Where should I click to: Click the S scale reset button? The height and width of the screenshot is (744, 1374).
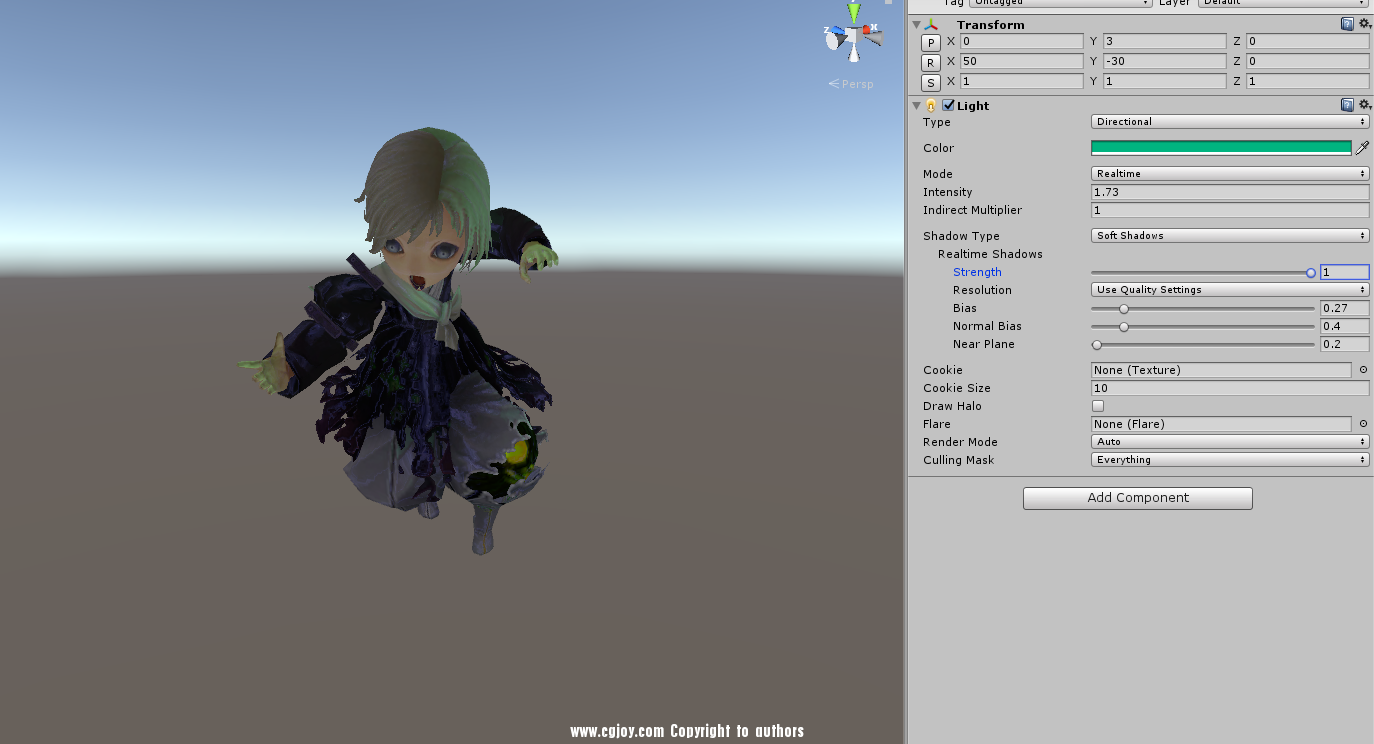click(931, 82)
